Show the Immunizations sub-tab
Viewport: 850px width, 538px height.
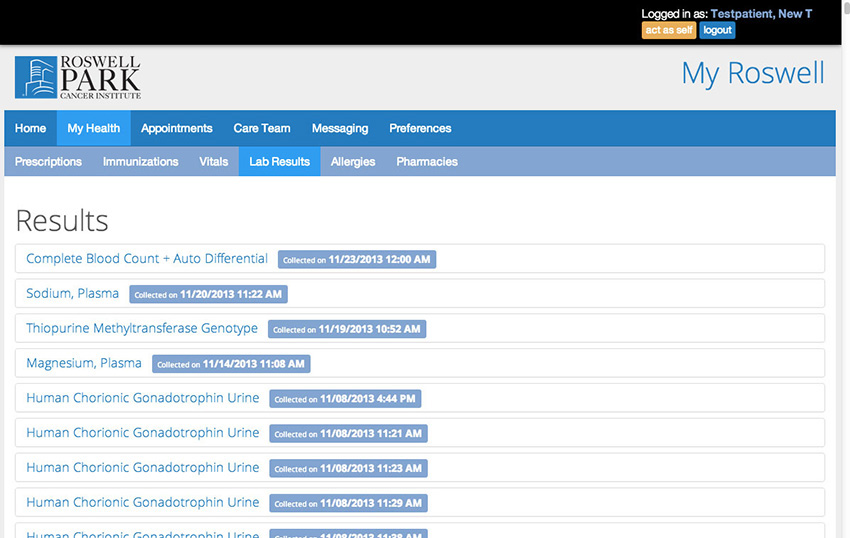pos(140,162)
